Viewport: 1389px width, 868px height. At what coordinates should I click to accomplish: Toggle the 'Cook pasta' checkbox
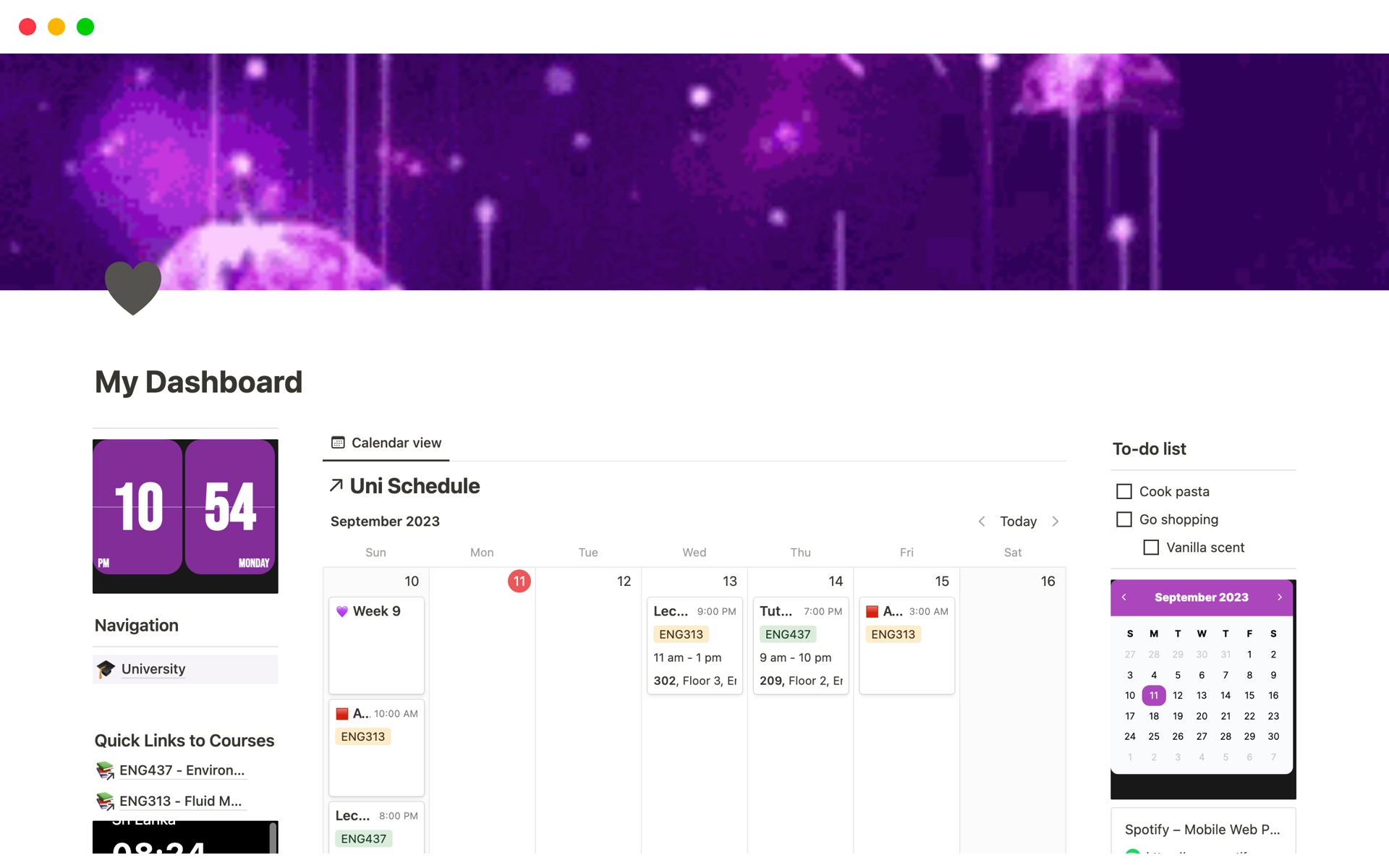click(x=1124, y=490)
